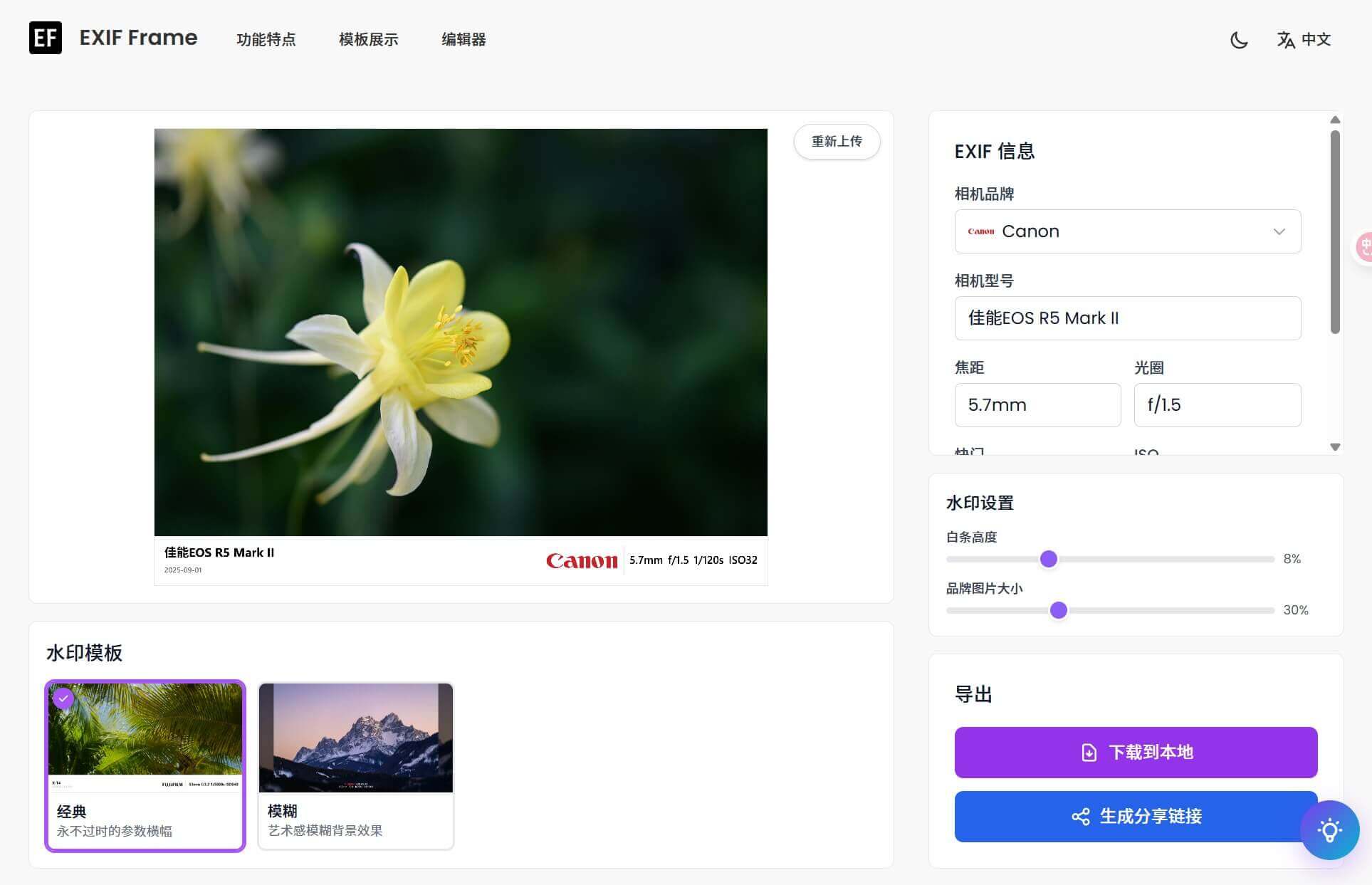Click the down arrow on EXIF panel scrollbar
The width and height of the screenshot is (1372, 885).
(x=1335, y=447)
